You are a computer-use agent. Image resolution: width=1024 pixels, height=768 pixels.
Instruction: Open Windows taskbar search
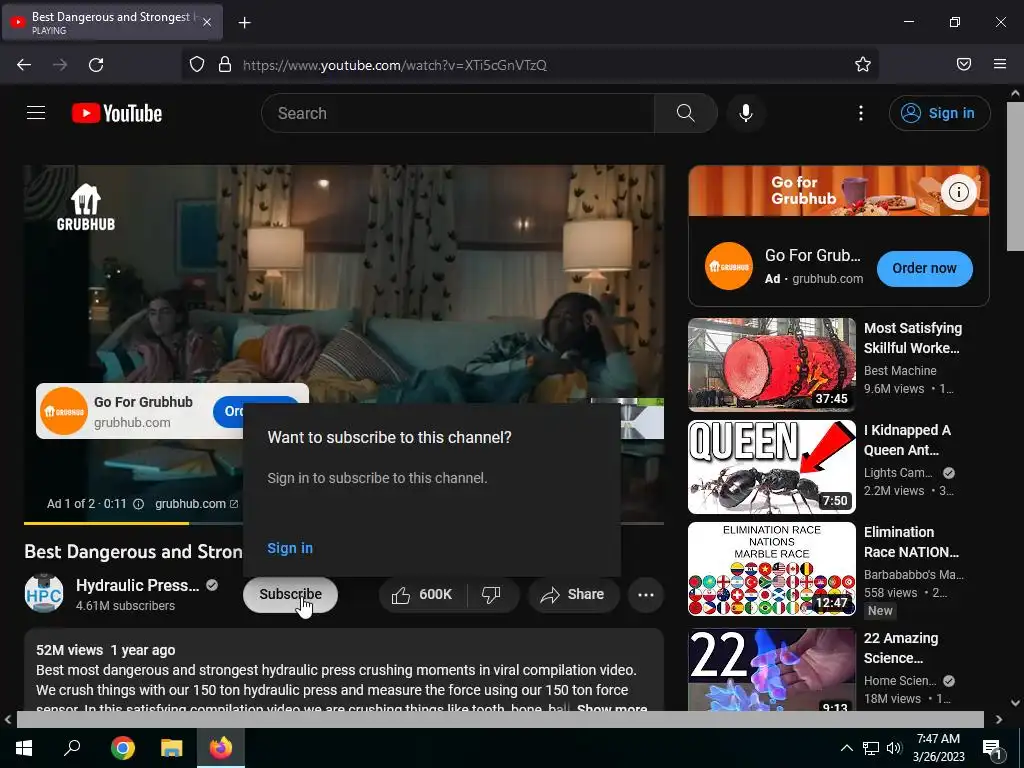(72, 748)
